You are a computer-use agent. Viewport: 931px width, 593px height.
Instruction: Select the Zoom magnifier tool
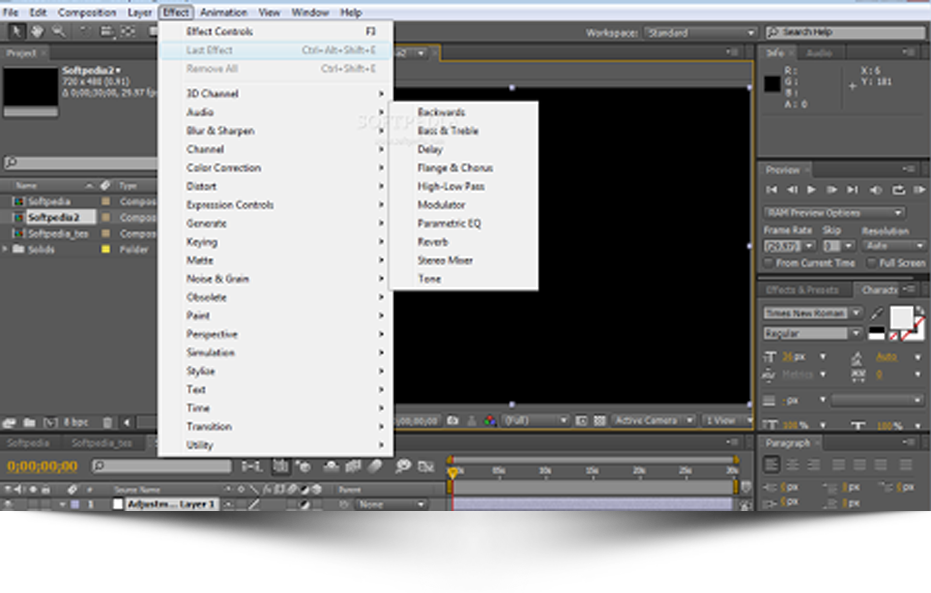pyautogui.click(x=58, y=31)
